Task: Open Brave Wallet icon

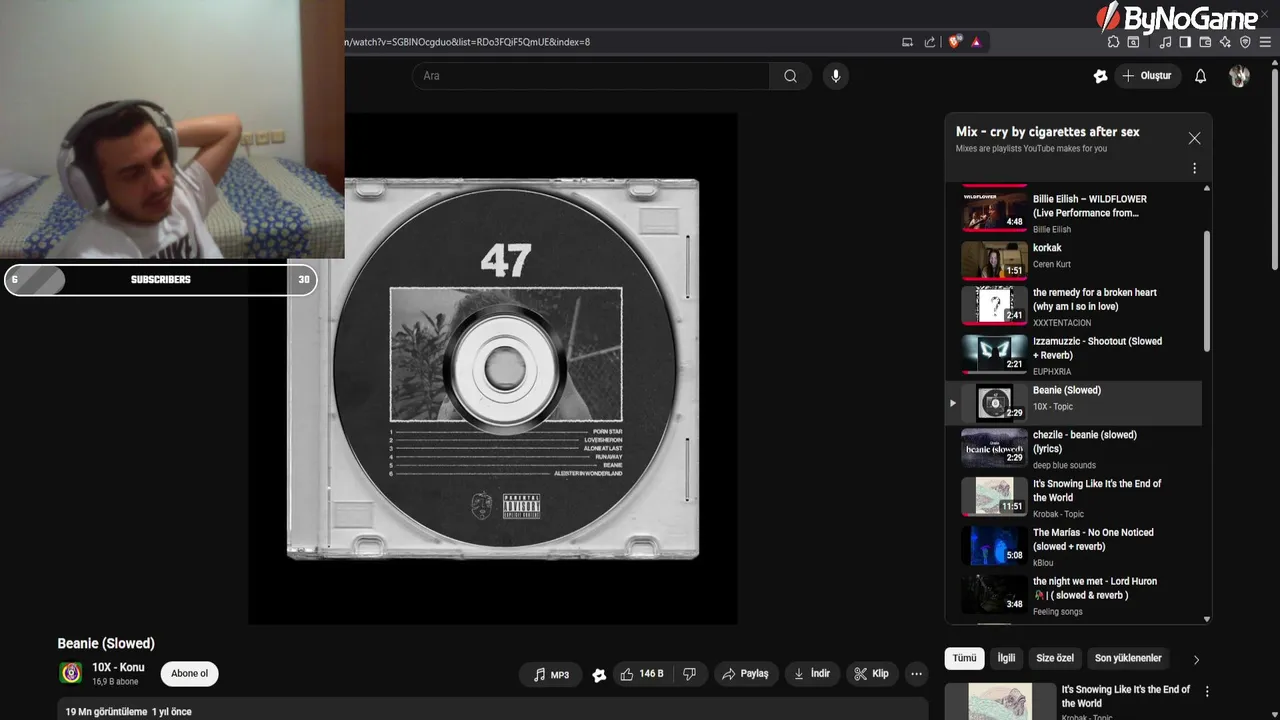Action: pyautogui.click(x=1205, y=42)
